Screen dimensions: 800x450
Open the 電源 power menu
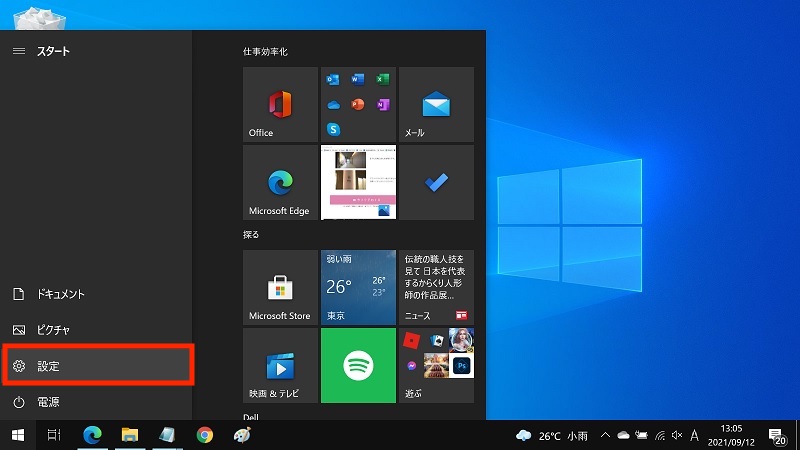[x=96, y=402]
